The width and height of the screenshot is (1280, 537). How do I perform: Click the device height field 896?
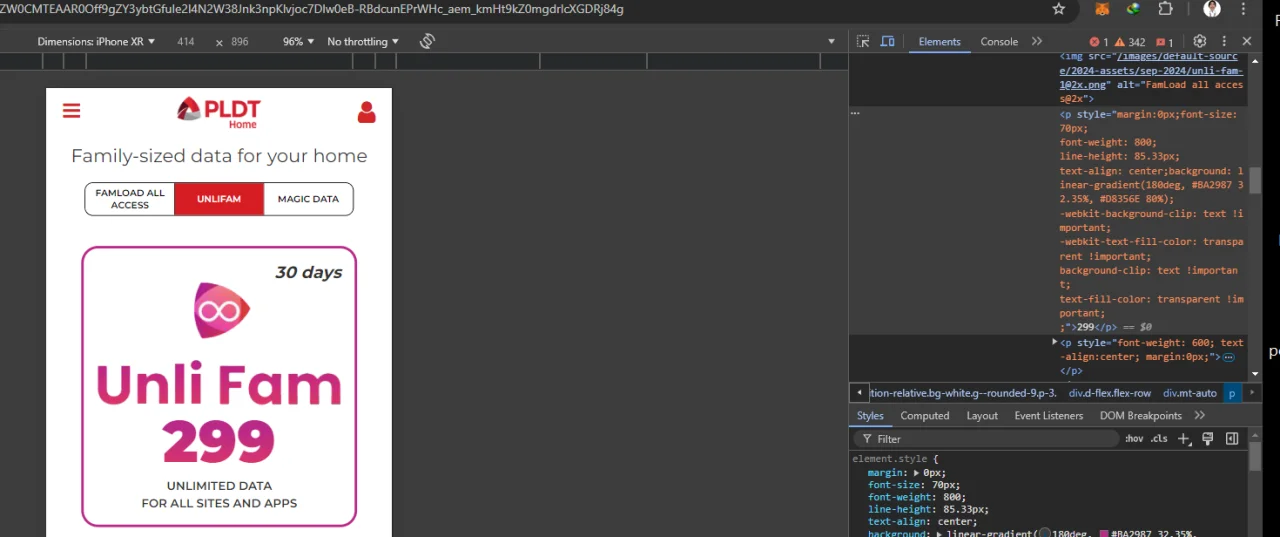pyautogui.click(x=240, y=42)
